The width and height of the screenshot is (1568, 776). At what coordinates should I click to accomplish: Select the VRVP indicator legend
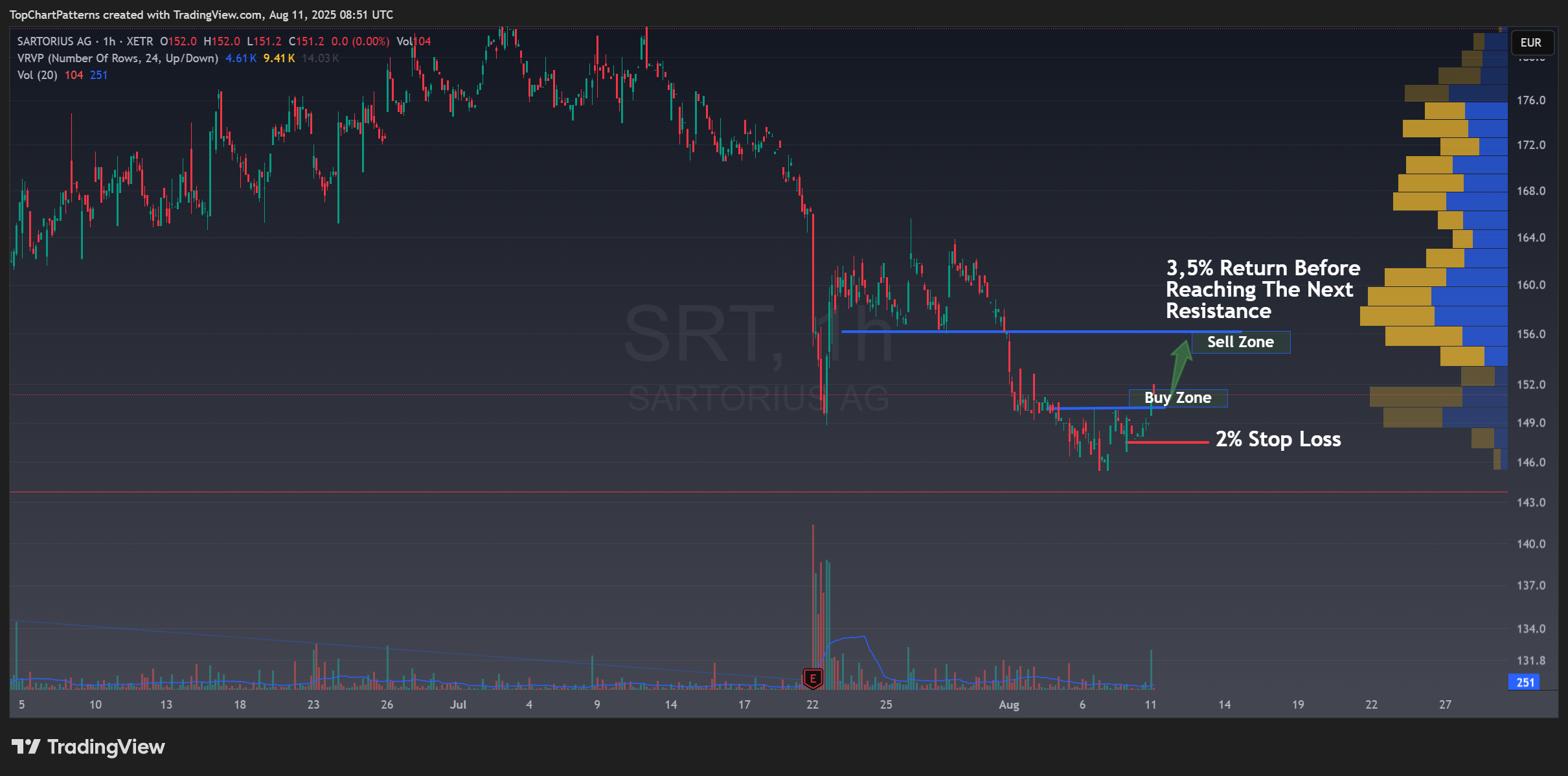click(x=117, y=58)
